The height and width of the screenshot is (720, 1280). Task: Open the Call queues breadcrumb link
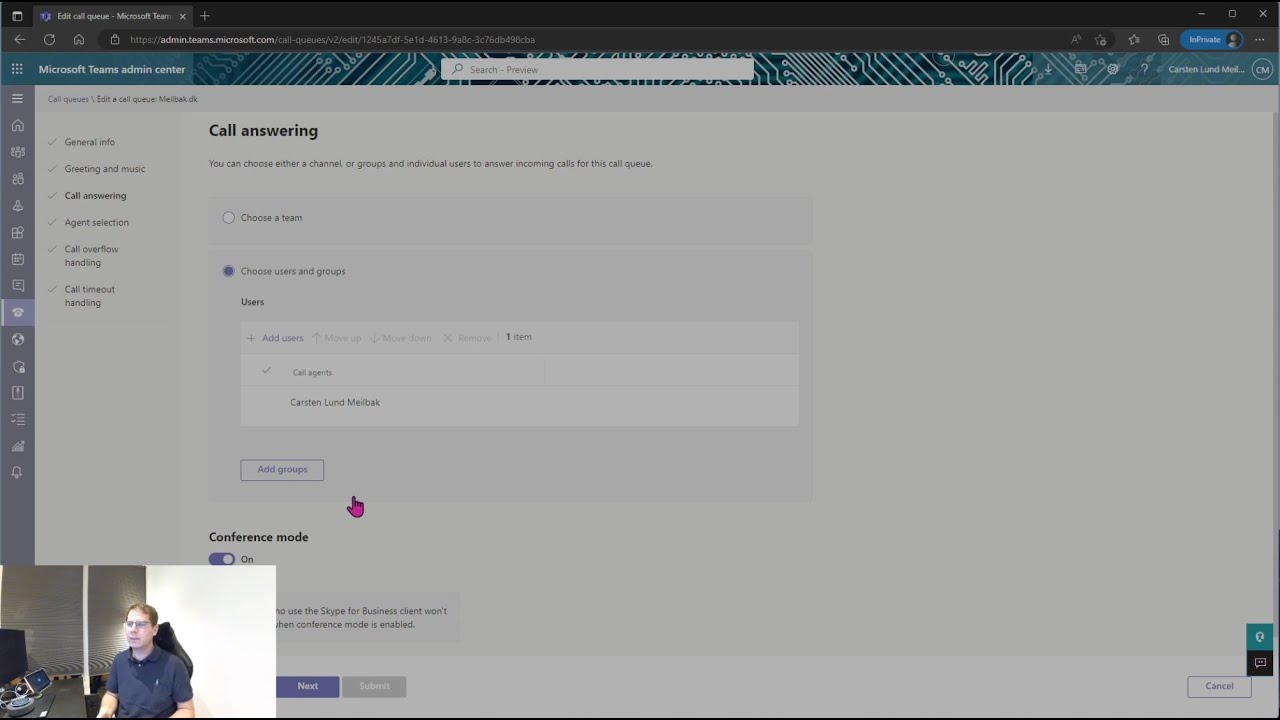coord(68,99)
